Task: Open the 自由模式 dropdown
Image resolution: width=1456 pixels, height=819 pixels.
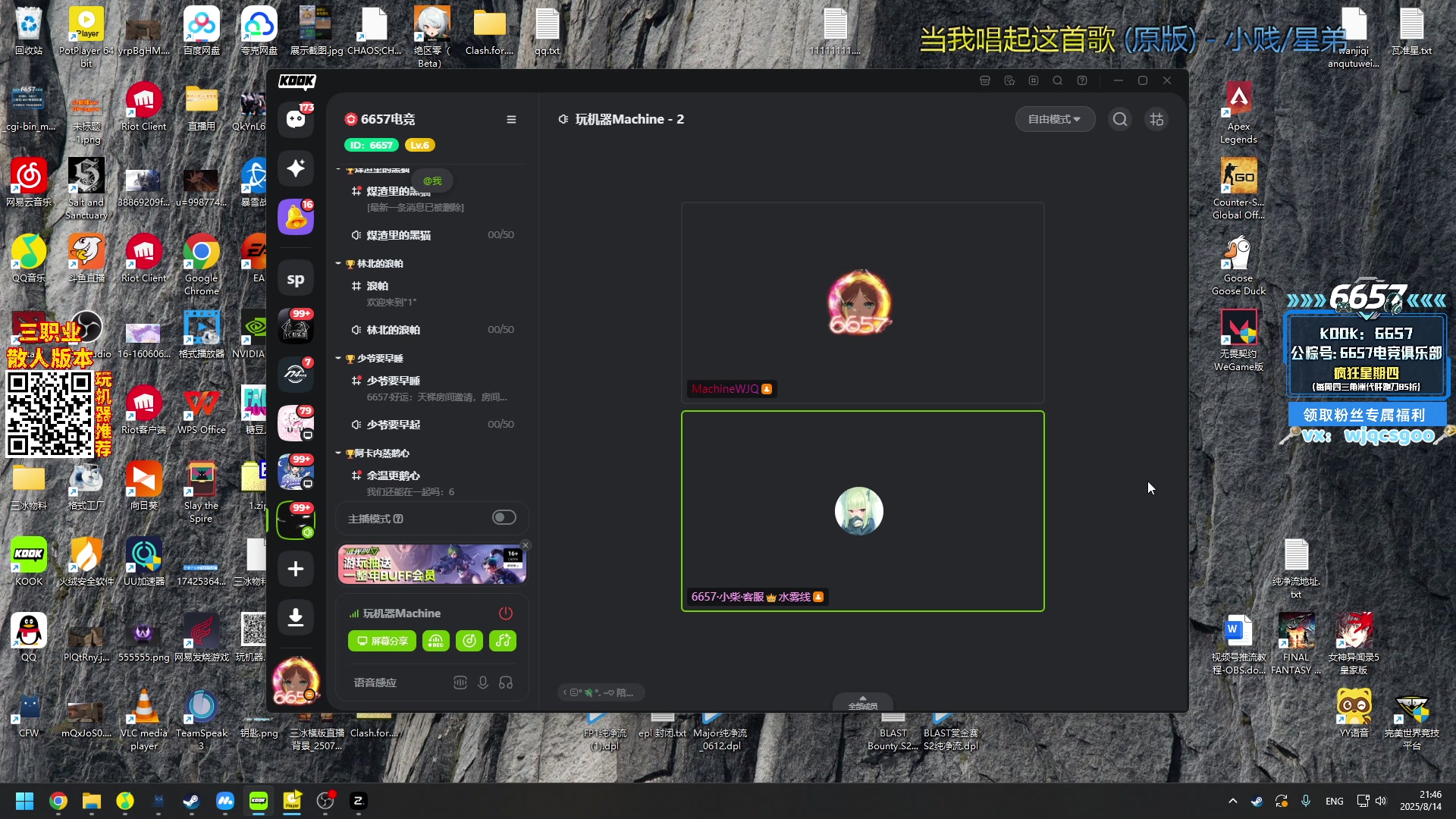Action: pyautogui.click(x=1055, y=119)
